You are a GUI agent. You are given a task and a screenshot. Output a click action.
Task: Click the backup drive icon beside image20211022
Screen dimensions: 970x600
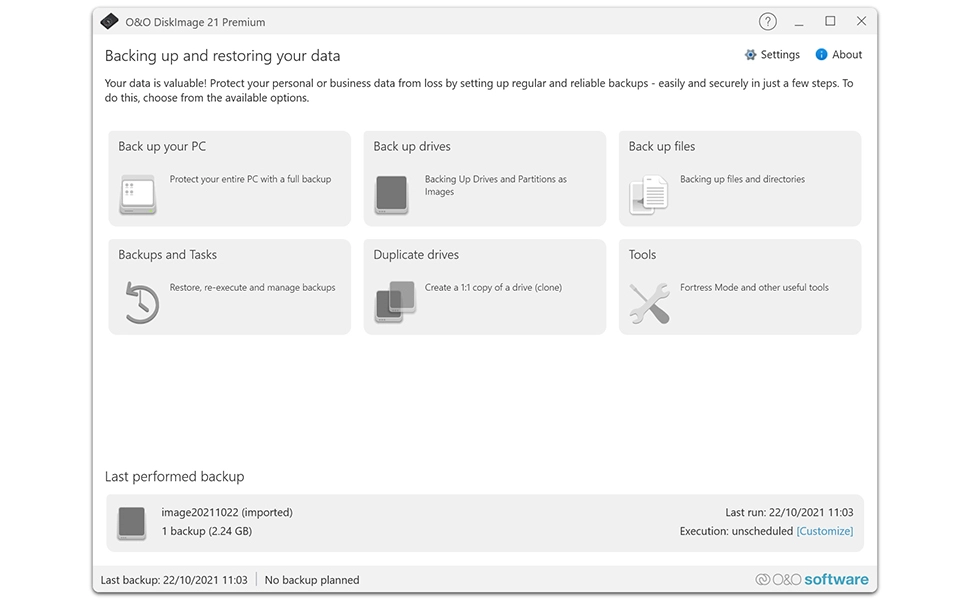pos(131,523)
